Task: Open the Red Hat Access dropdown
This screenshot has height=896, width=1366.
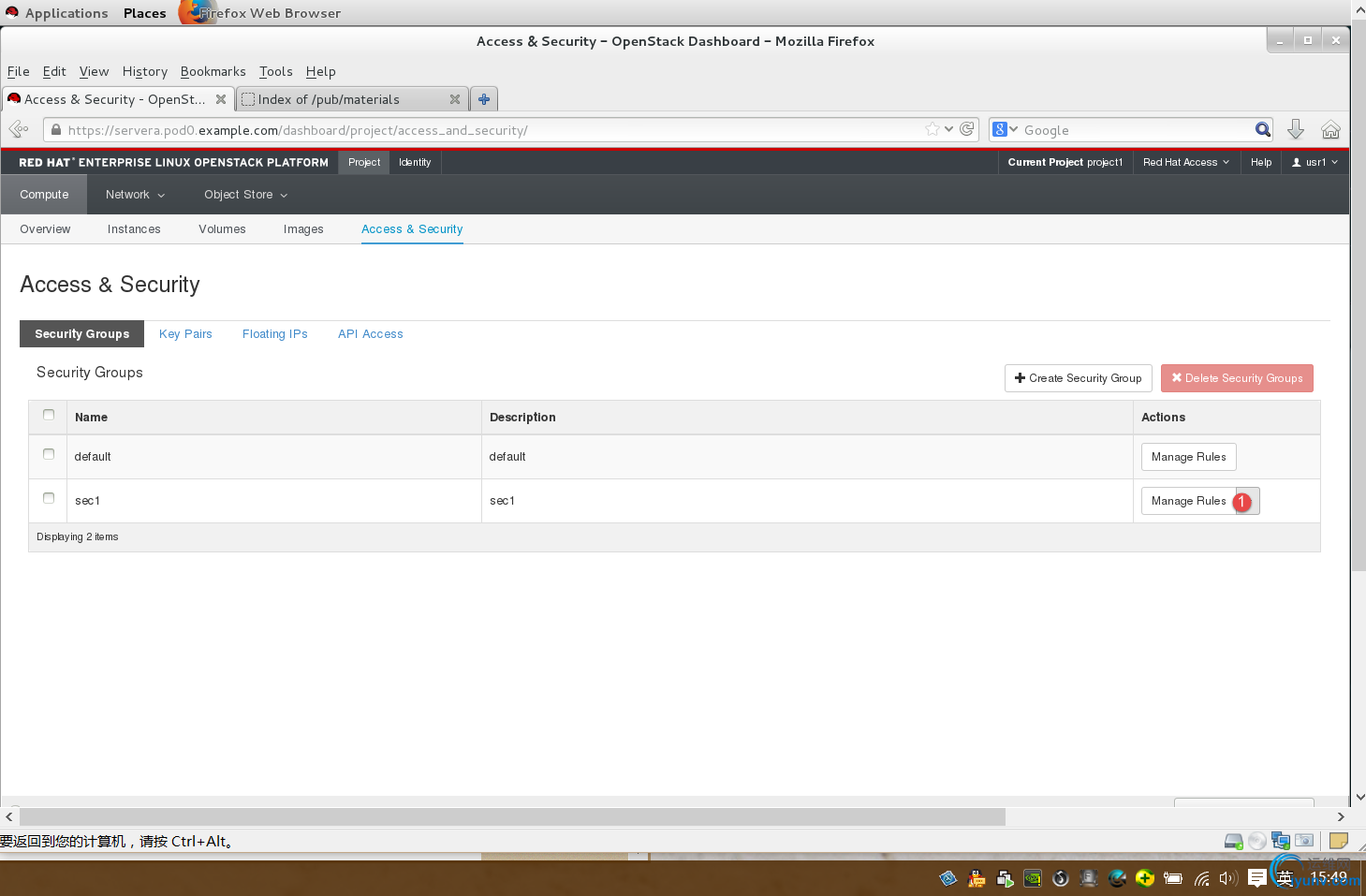Action: click(x=1186, y=162)
